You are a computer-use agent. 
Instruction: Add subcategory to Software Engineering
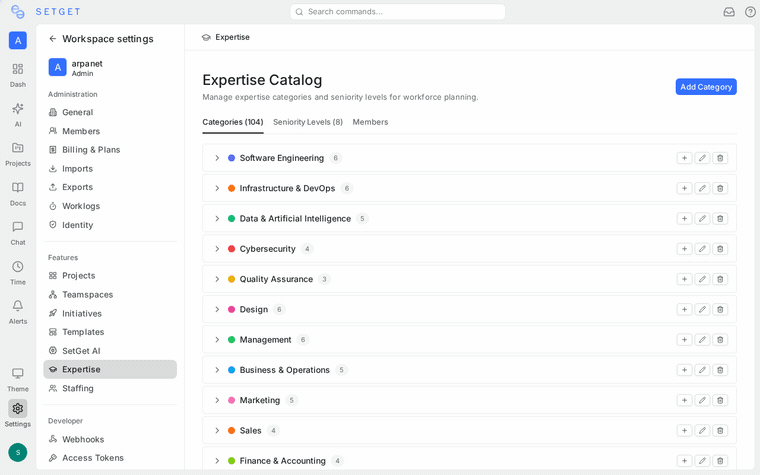[x=684, y=158]
